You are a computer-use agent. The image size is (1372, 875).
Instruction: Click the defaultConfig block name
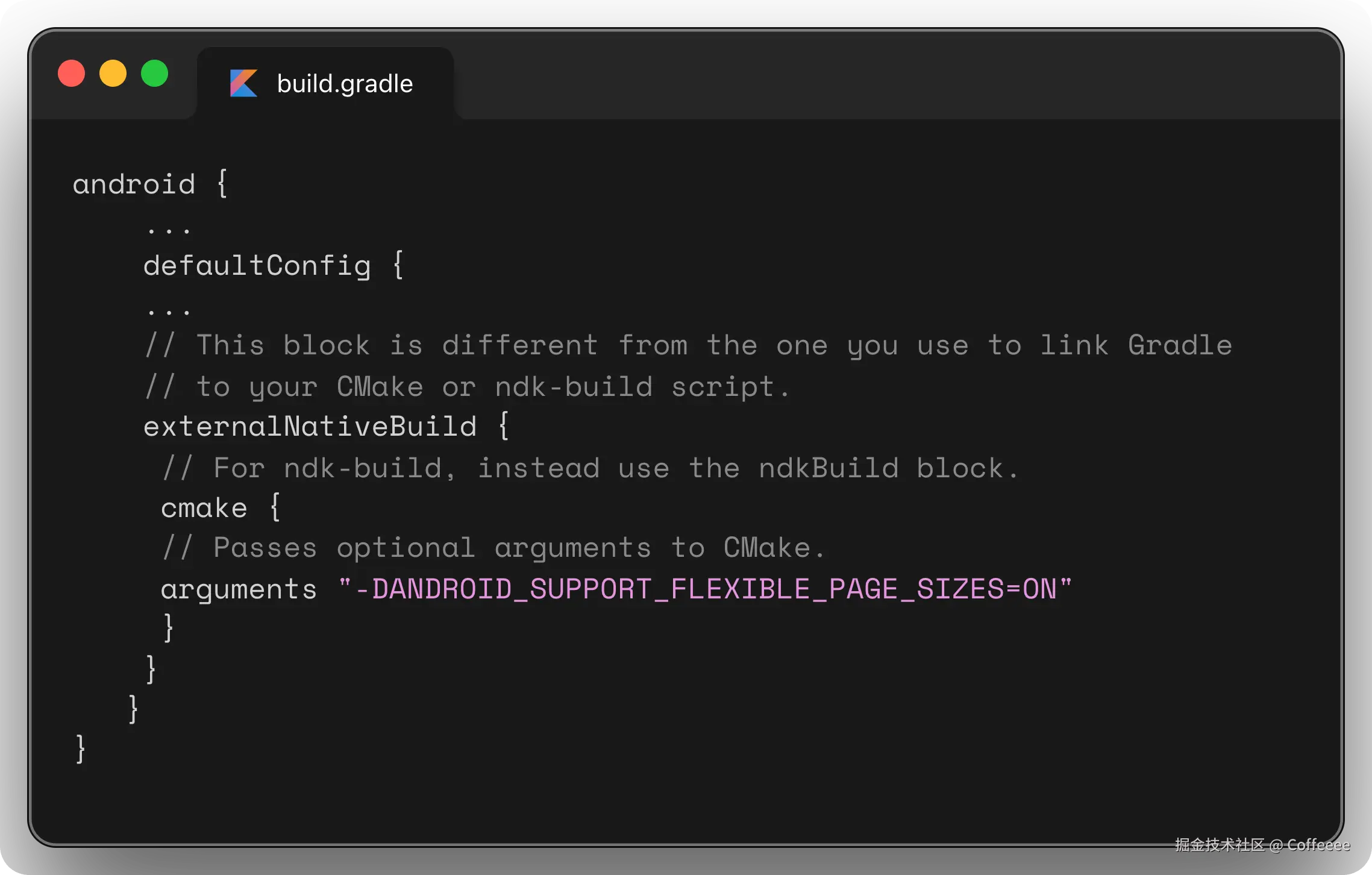coord(257,266)
